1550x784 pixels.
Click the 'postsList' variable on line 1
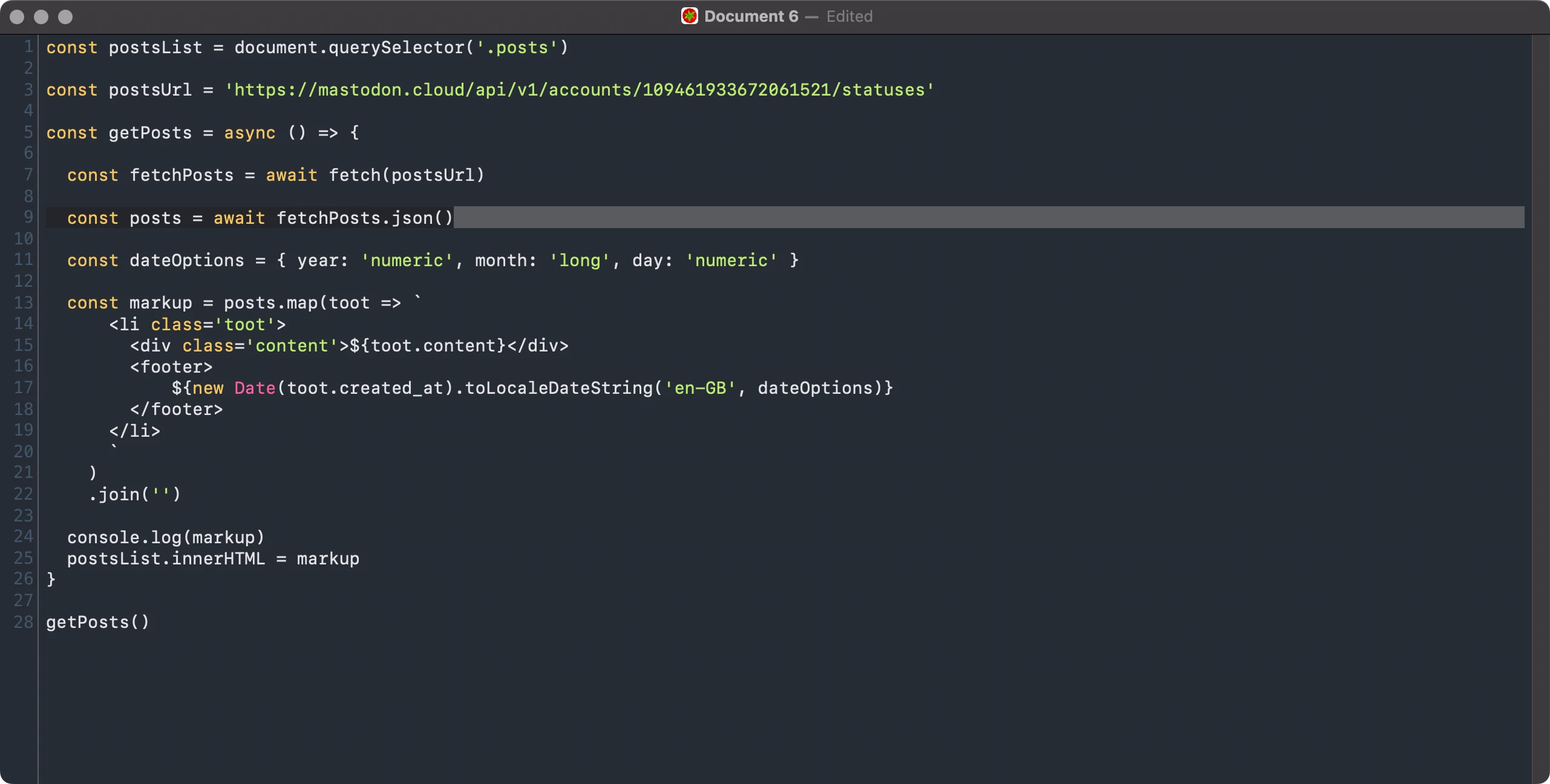155,47
